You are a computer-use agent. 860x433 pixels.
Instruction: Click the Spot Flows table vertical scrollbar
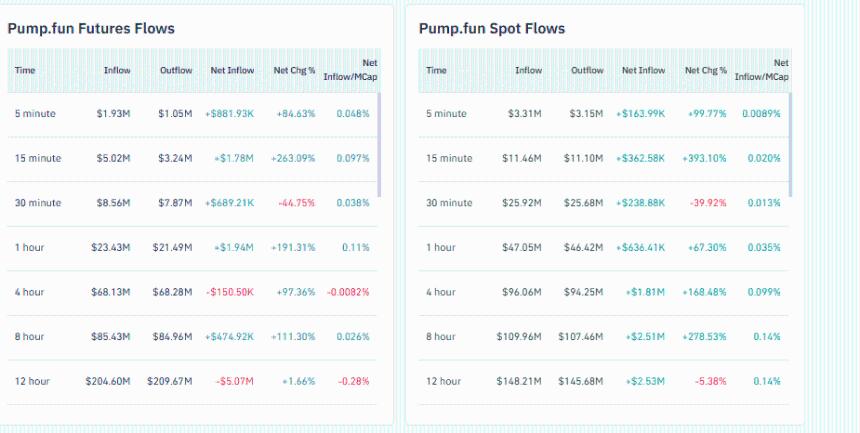tap(790, 145)
